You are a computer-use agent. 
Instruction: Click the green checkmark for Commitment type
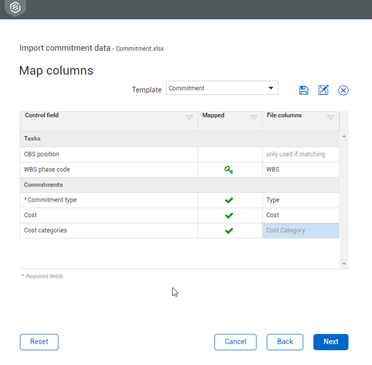click(229, 200)
